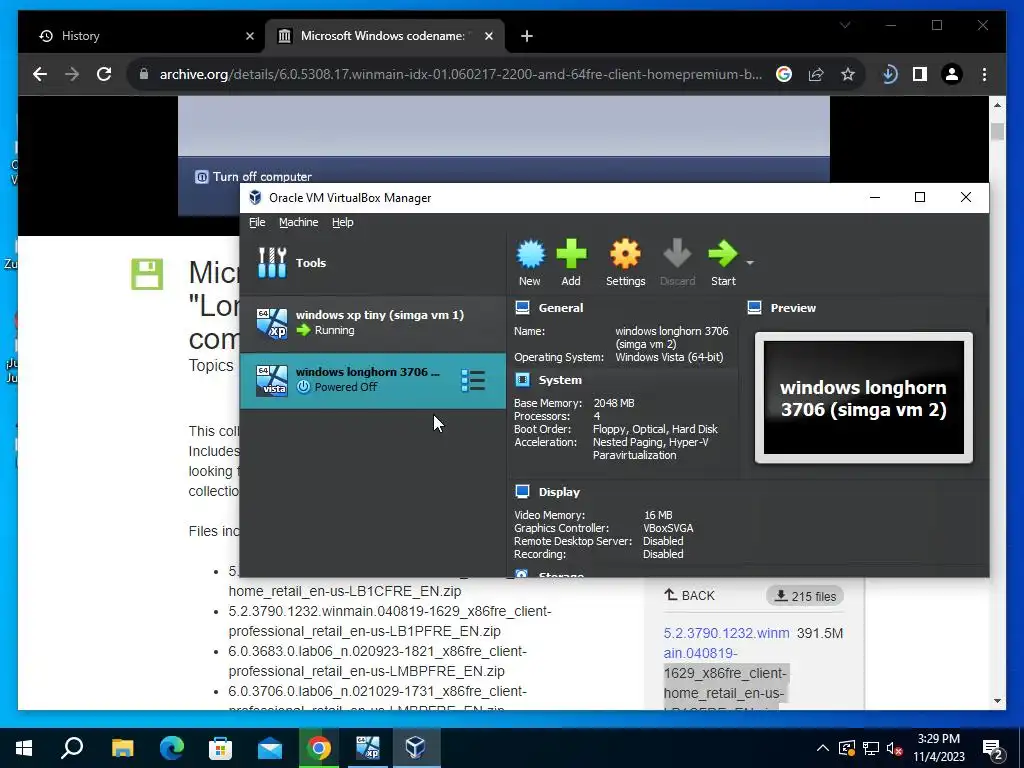Select Tools in VirtualBox sidebar
Image resolution: width=1024 pixels, height=768 pixels.
(373, 263)
